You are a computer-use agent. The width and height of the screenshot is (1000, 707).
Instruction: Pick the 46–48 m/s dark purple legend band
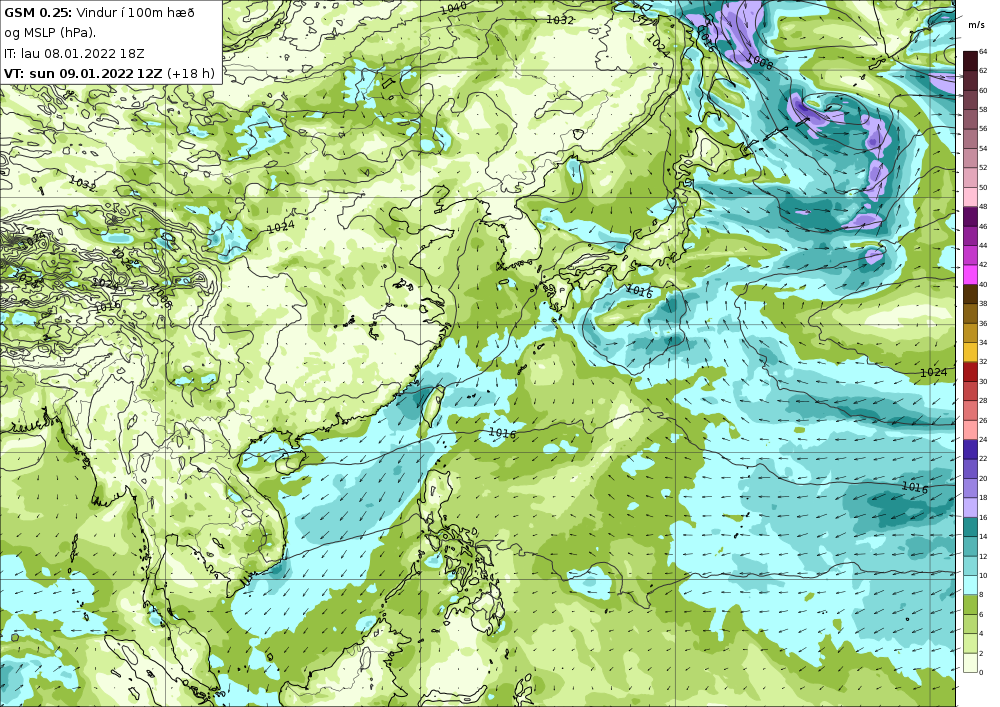[x=970, y=216]
